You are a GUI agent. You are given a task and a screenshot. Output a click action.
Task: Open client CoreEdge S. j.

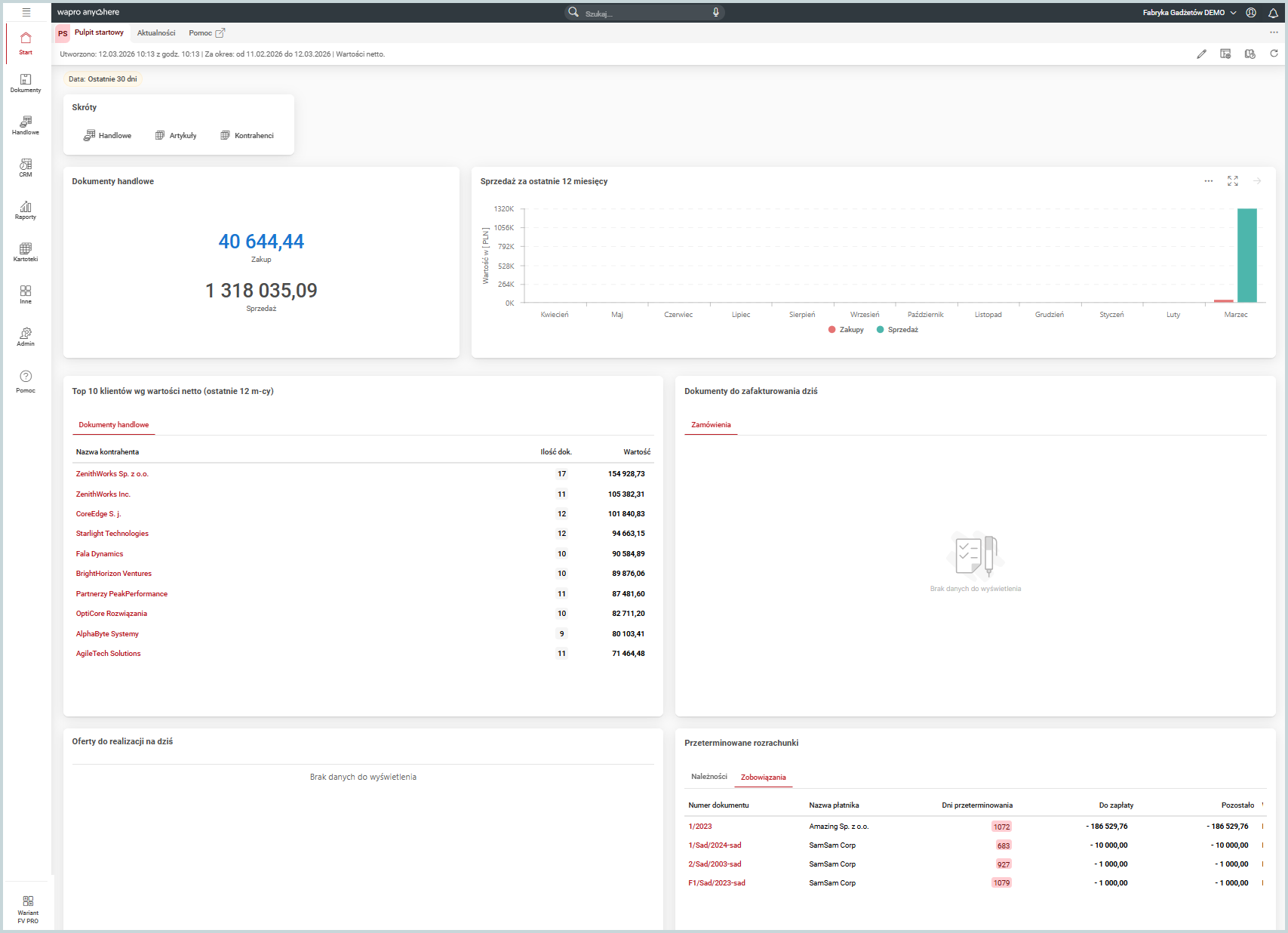coord(98,514)
